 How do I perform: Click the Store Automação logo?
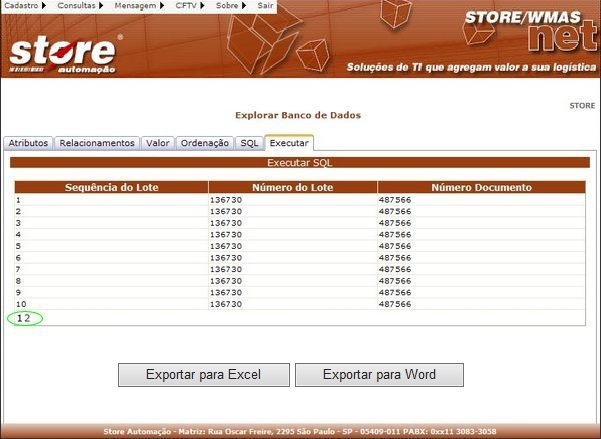(x=64, y=54)
